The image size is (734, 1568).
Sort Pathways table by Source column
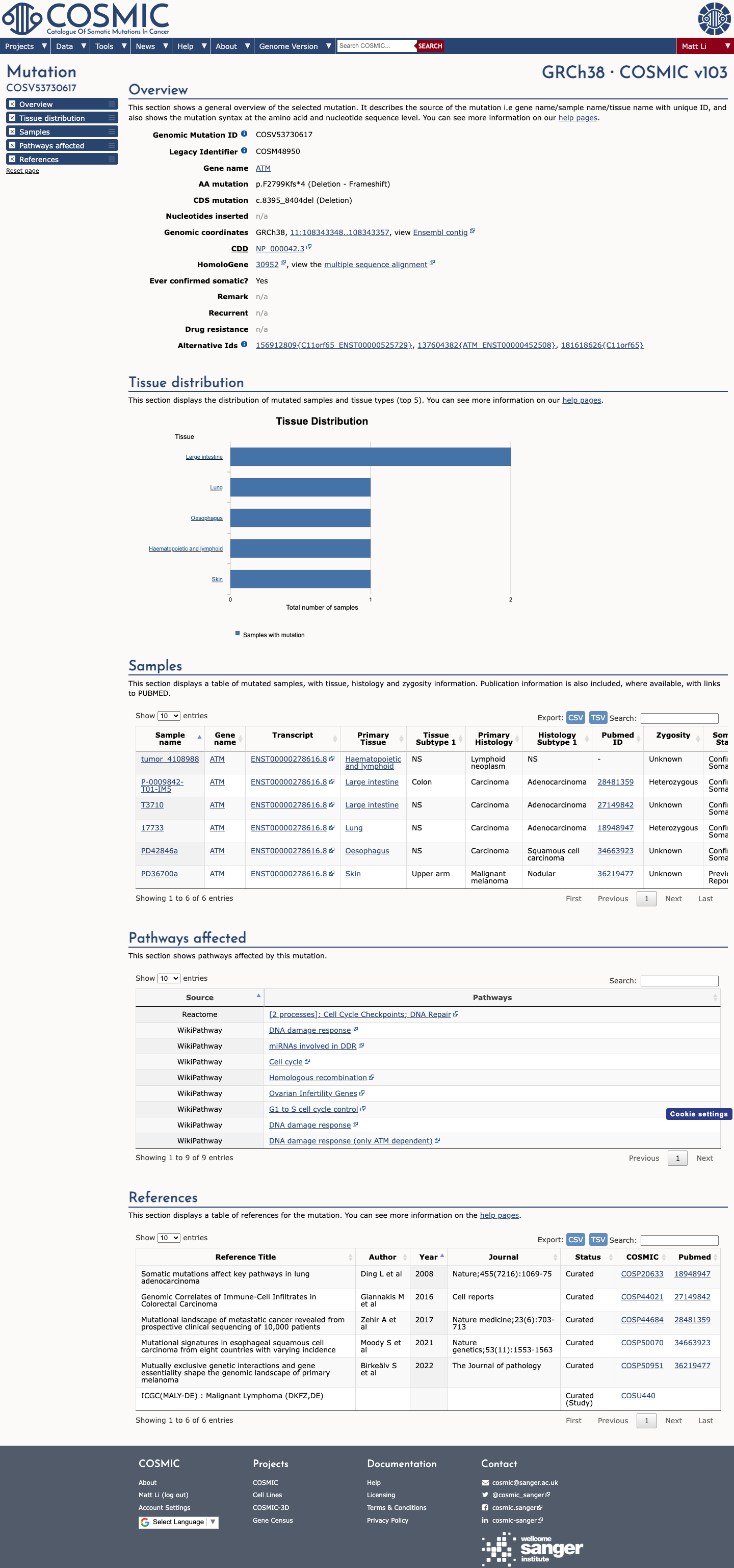coord(200,997)
